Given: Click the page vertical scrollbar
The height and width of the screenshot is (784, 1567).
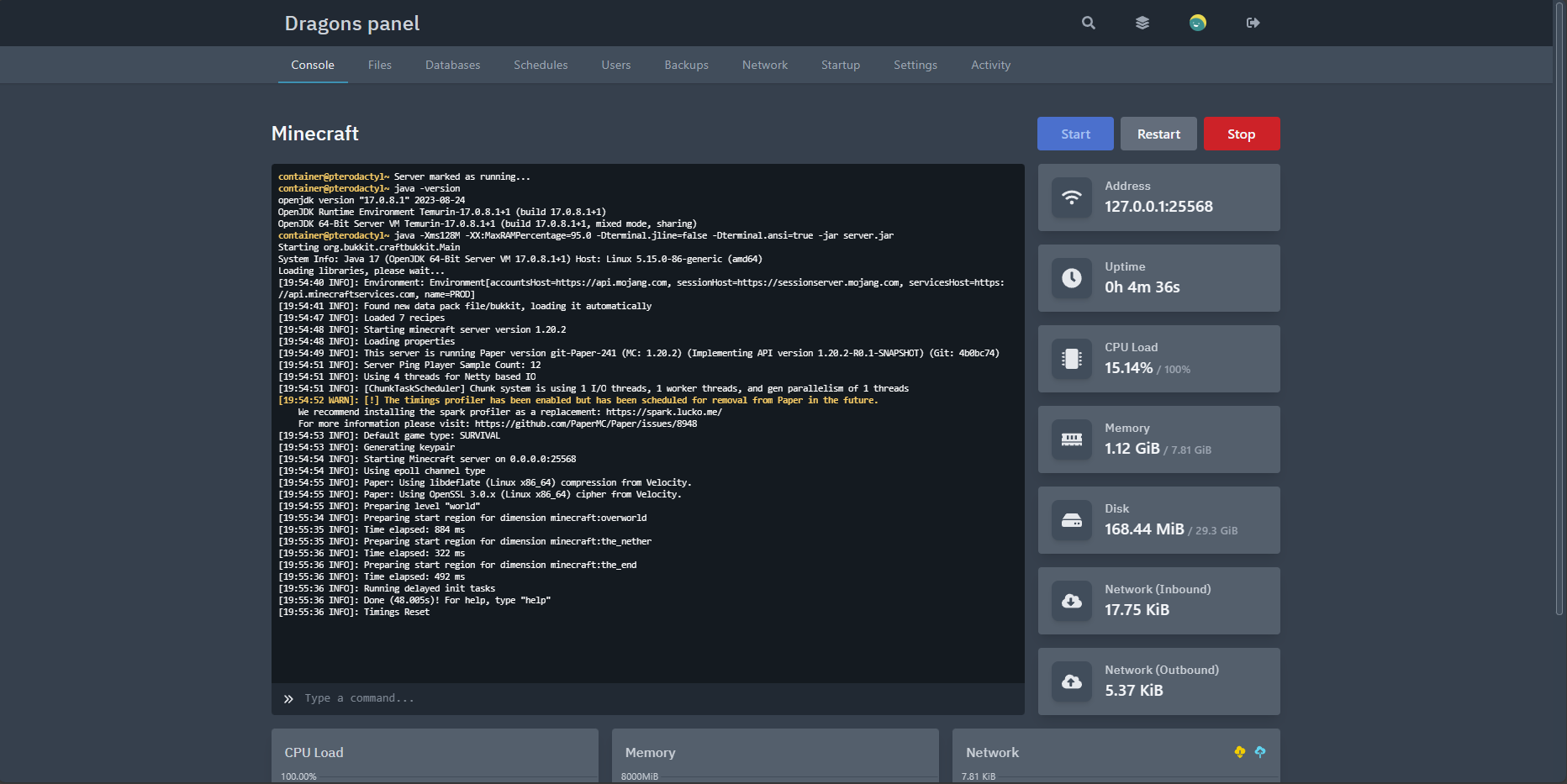Looking at the screenshot, I should pyautogui.click(x=1559, y=311).
